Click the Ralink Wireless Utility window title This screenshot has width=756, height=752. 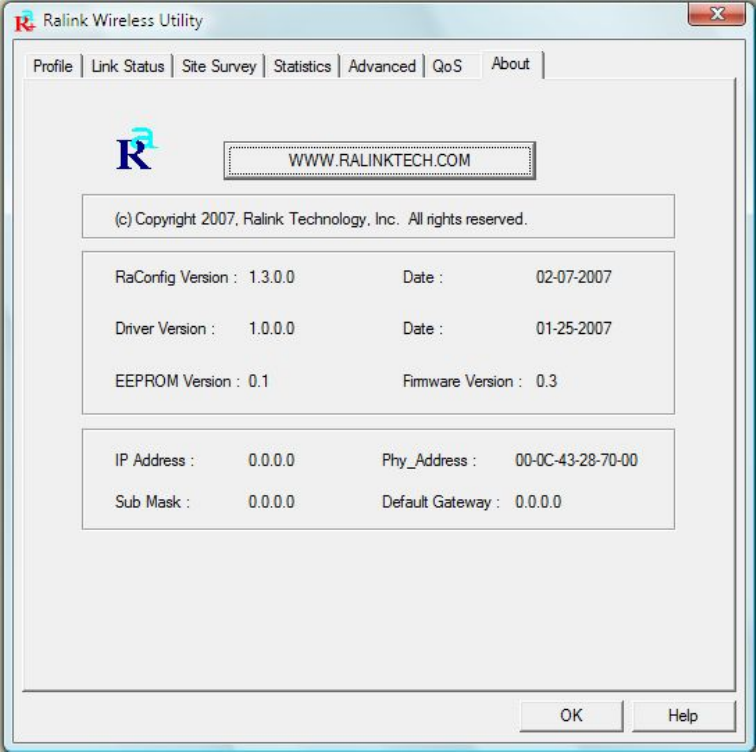(123, 21)
